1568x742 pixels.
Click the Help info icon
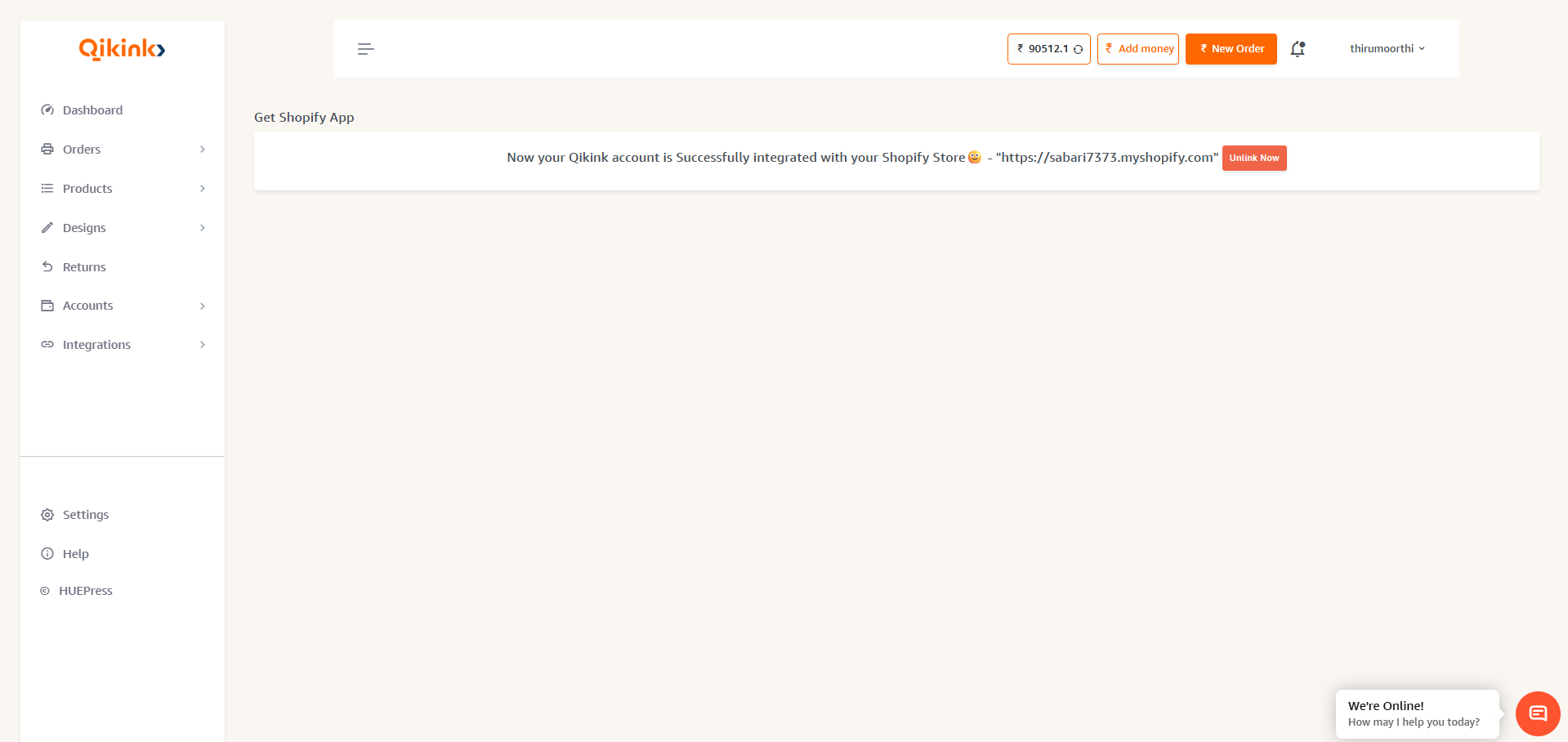(47, 554)
